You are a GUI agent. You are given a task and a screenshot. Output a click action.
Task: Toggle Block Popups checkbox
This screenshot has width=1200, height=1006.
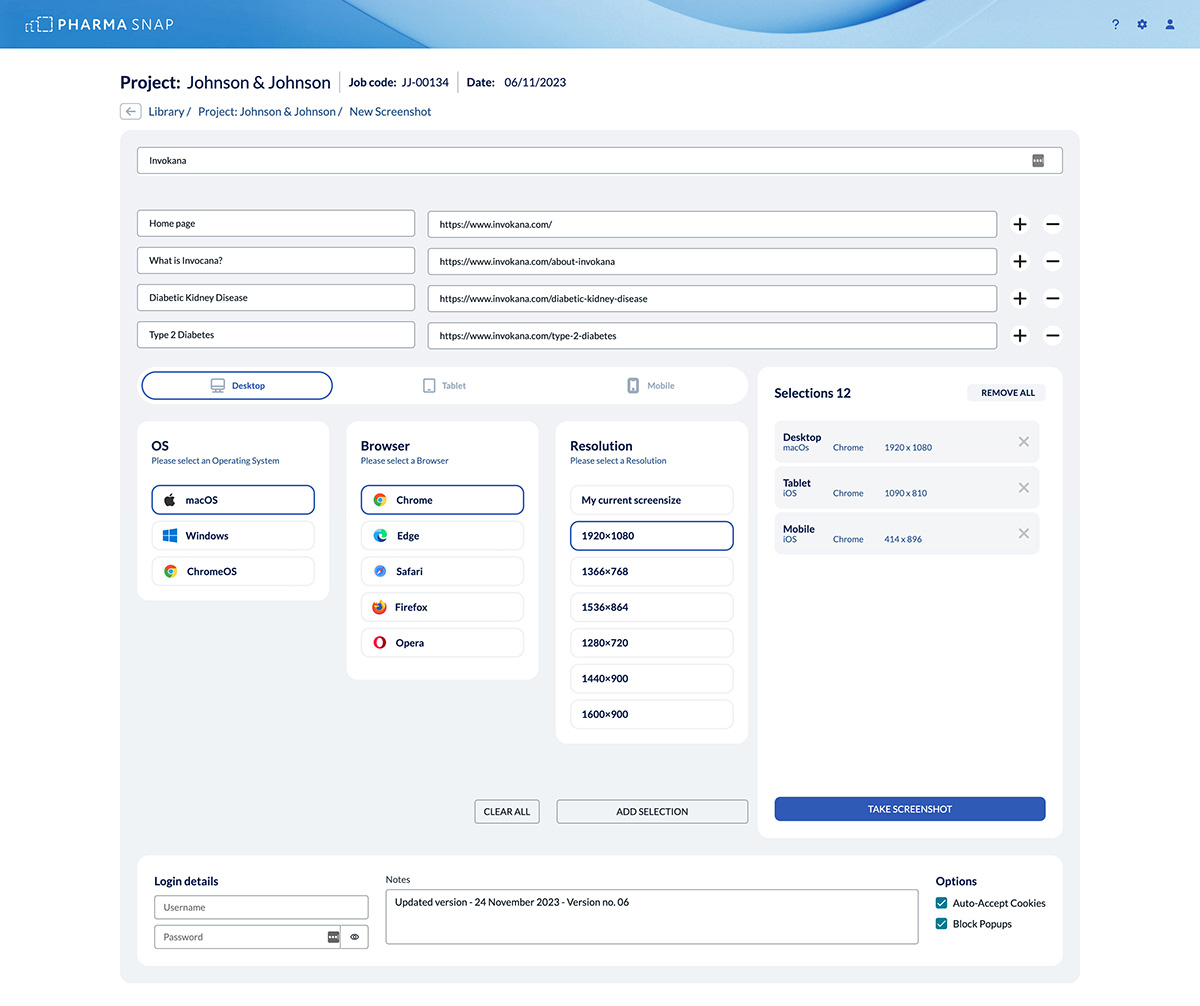(x=941, y=924)
